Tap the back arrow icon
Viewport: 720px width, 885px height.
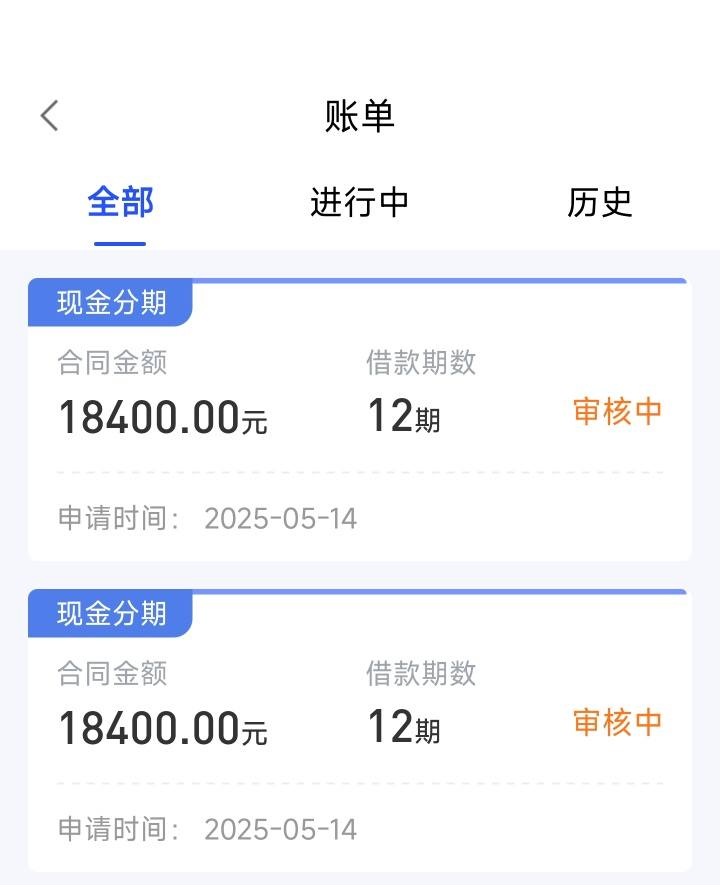coord(50,116)
